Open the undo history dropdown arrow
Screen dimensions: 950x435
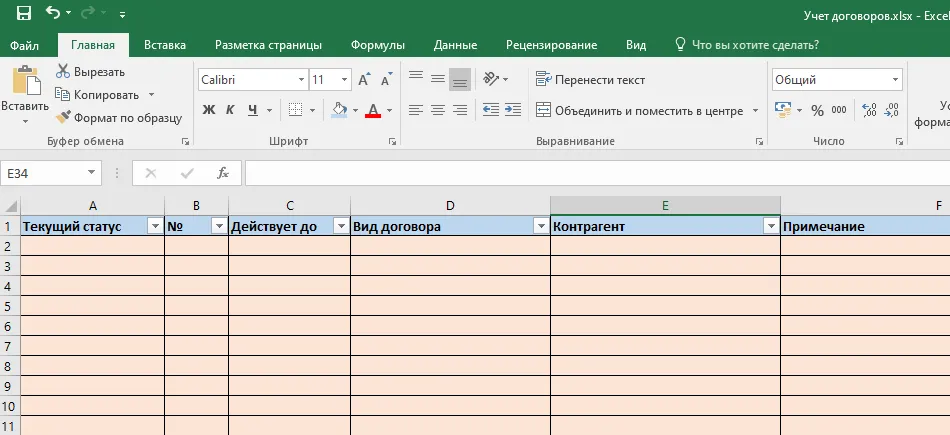pyautogui.click(x=68, y=13)
